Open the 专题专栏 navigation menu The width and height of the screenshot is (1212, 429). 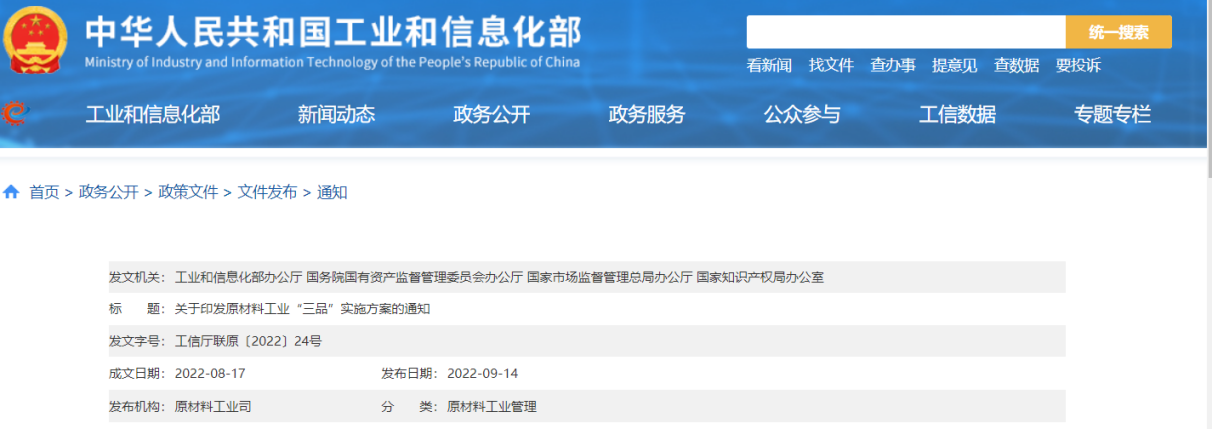pyautogui.click(x=1113, y=114)
